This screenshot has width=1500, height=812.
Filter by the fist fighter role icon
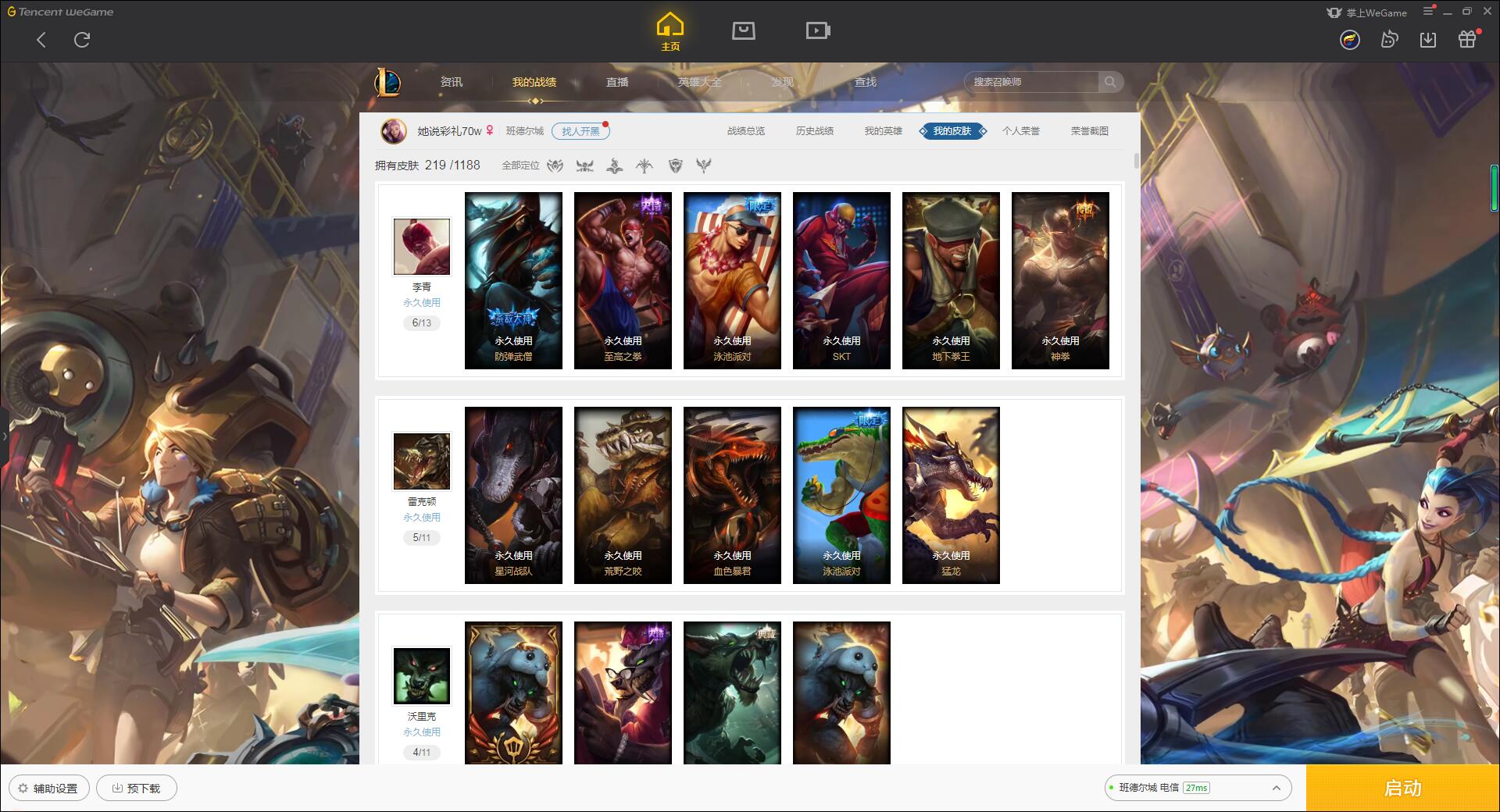tap(555, 166)
